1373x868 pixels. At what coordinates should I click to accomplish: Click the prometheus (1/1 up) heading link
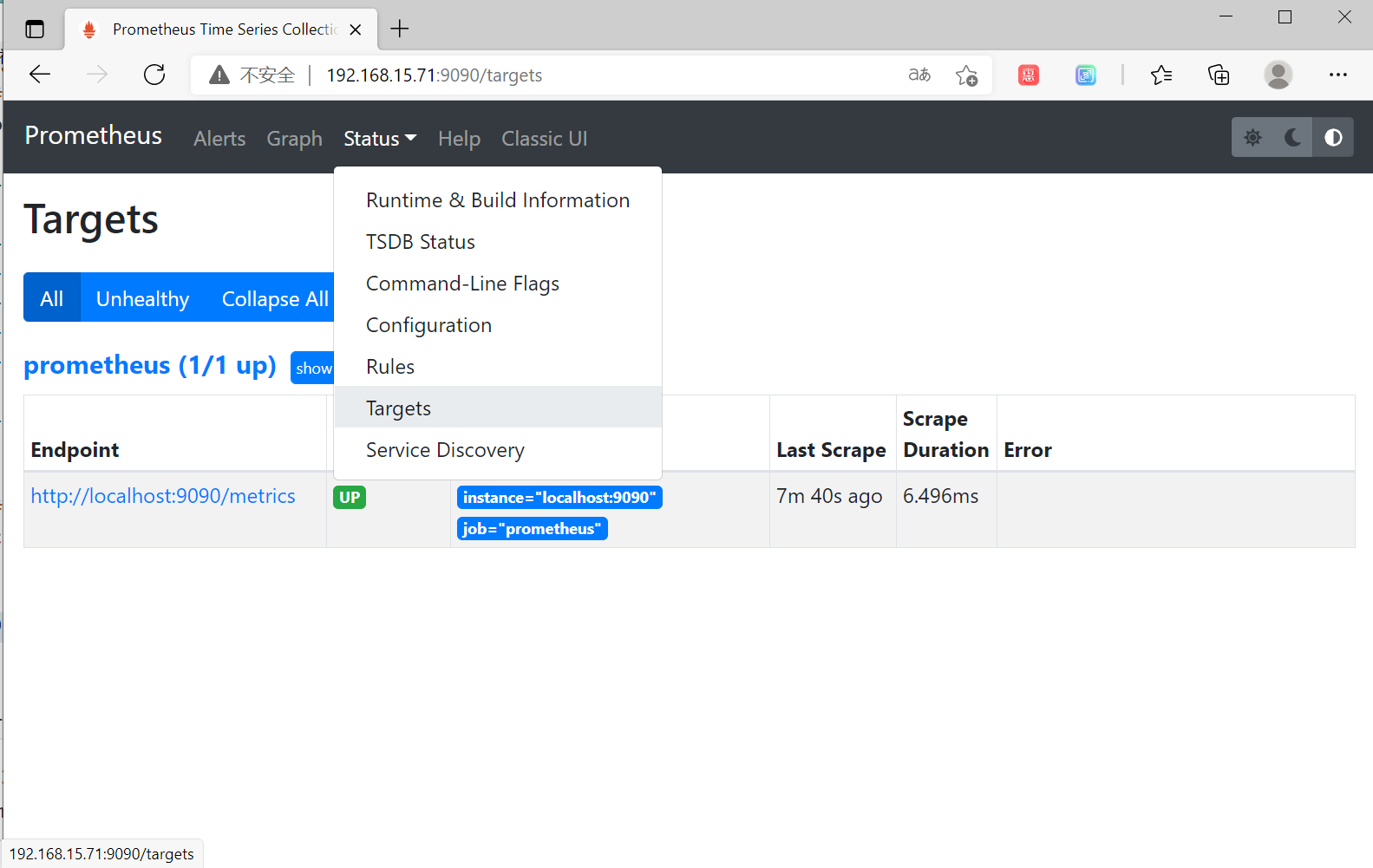tap(149, 365)
